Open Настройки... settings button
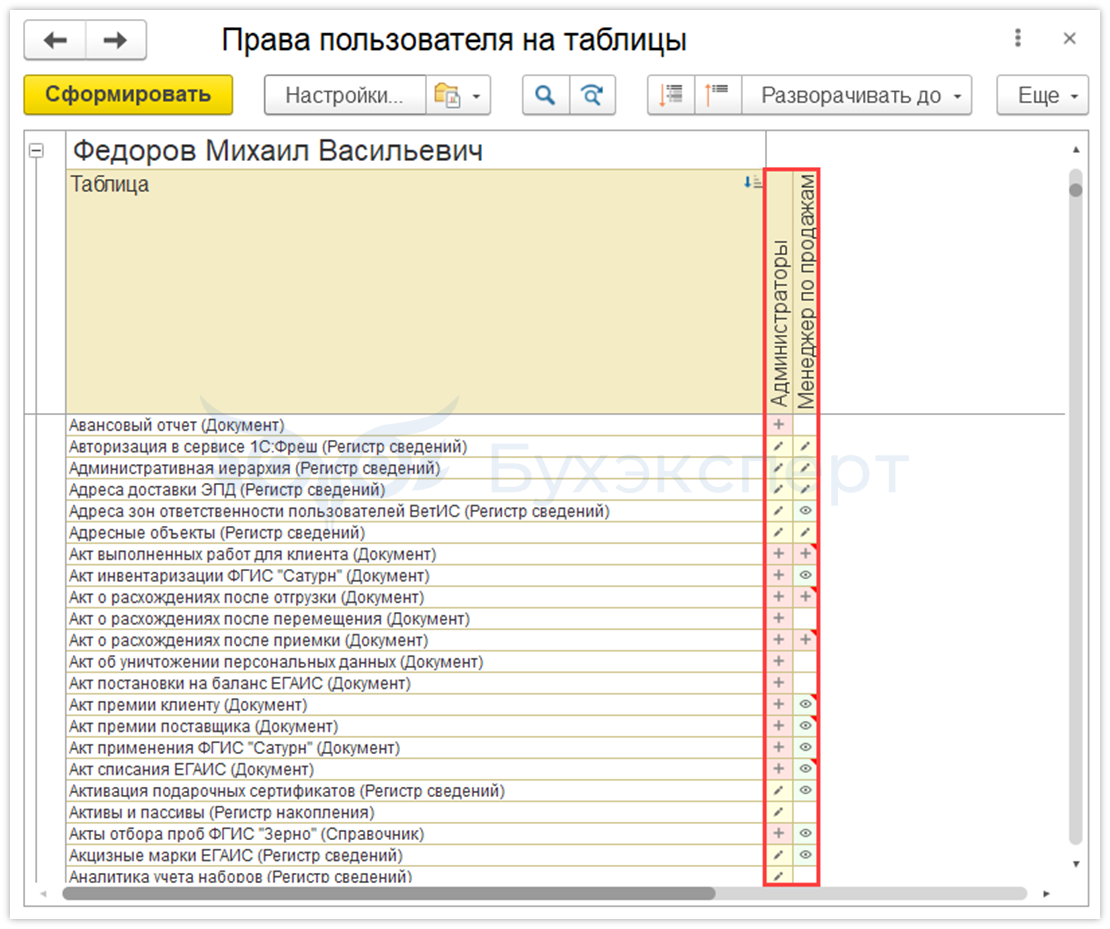Image resolution: width=1110 pixels, height=929 pixels. pos(344,96)
